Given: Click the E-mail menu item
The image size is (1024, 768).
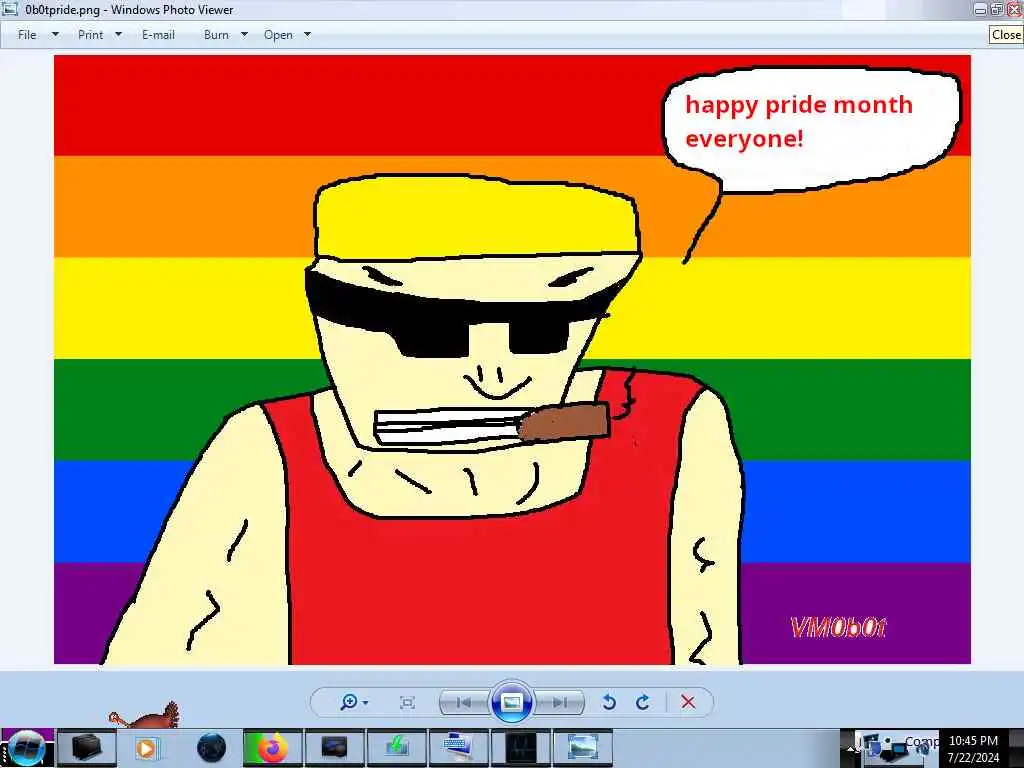Looking at the screenshot, I should (158, 35).
